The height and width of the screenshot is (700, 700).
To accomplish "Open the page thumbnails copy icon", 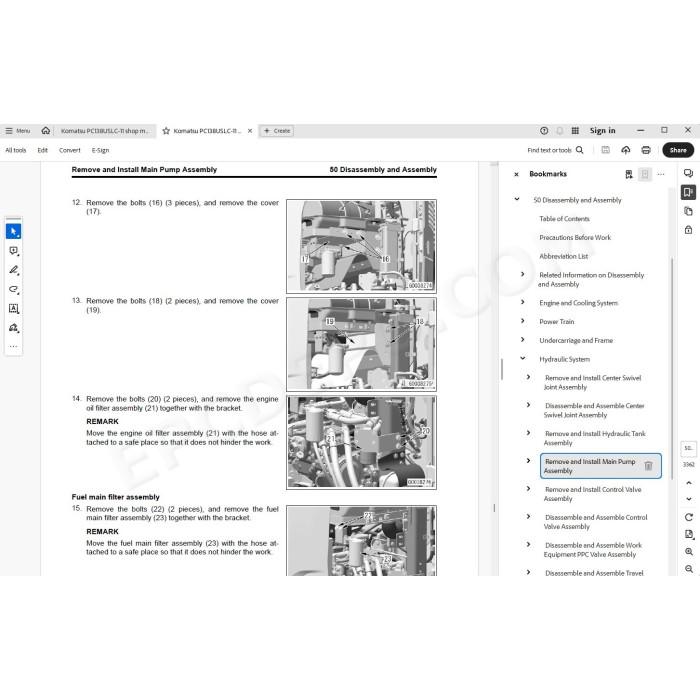I will pos(688,211).
